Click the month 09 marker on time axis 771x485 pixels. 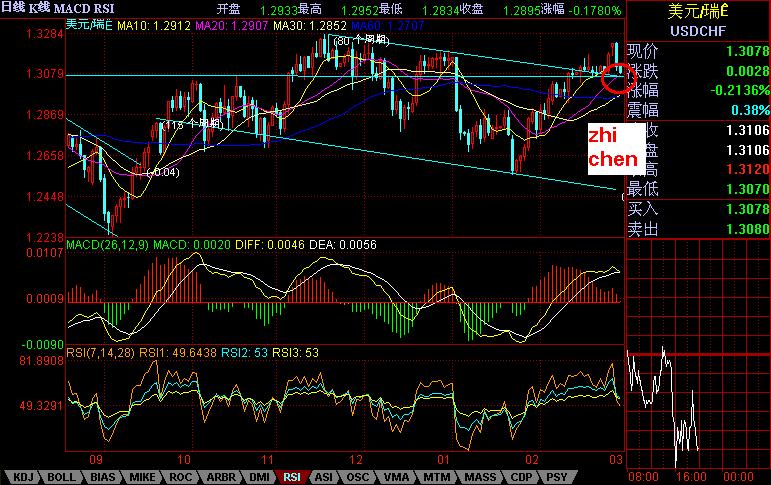pos(96,460)
